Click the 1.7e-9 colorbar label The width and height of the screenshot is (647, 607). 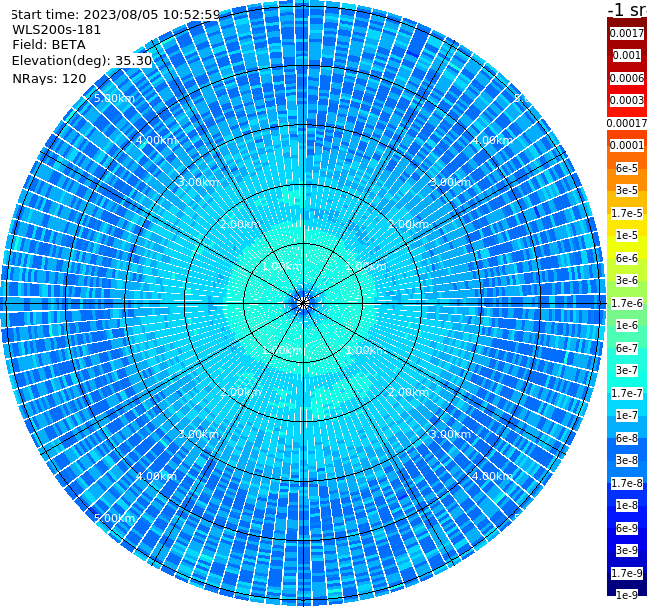tap(627, 573)
